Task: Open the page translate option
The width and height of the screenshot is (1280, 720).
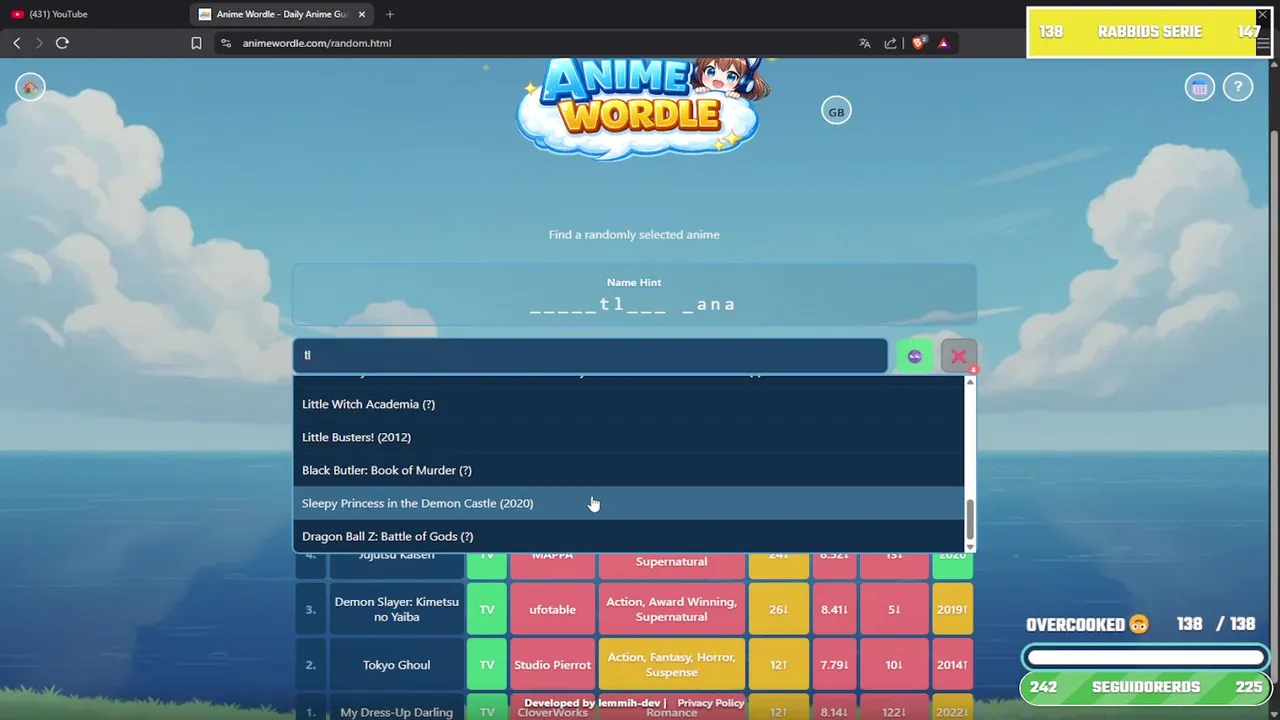Action: click(x=864, y=43)
